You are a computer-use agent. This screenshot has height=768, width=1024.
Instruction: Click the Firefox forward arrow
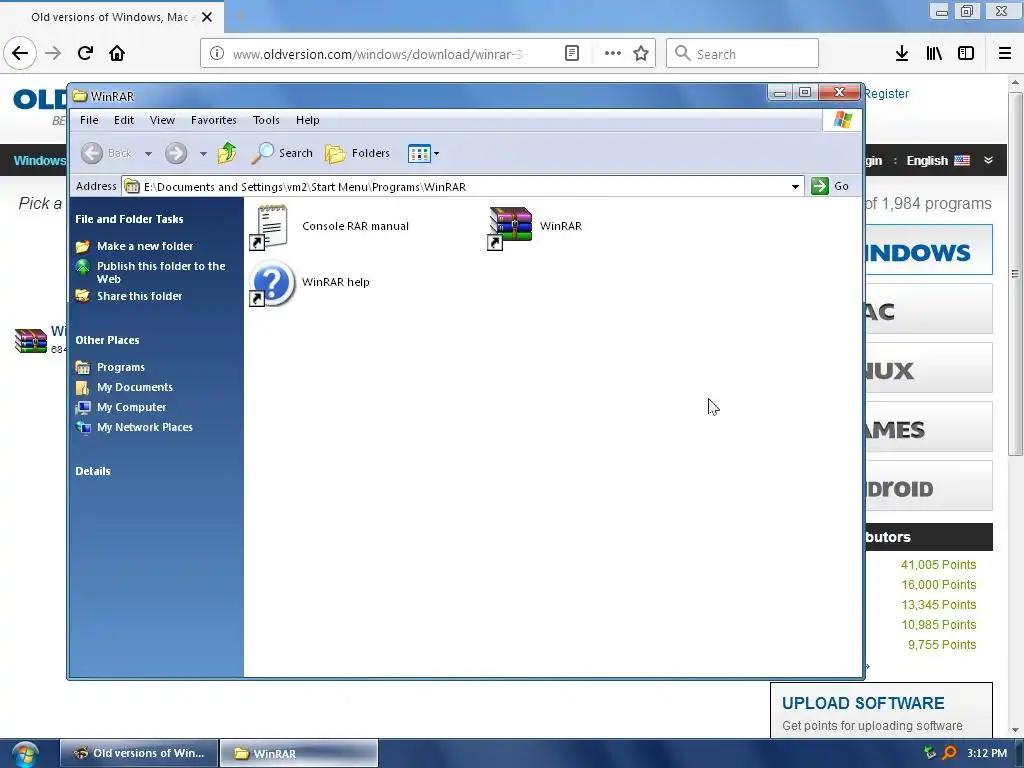[53, 54]
